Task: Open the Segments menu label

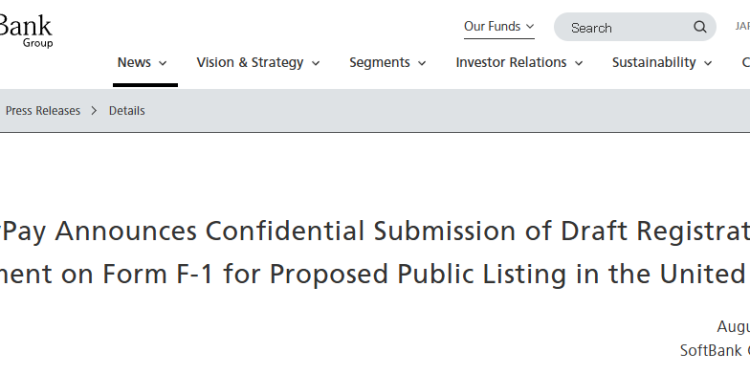Action: (379, 63)
